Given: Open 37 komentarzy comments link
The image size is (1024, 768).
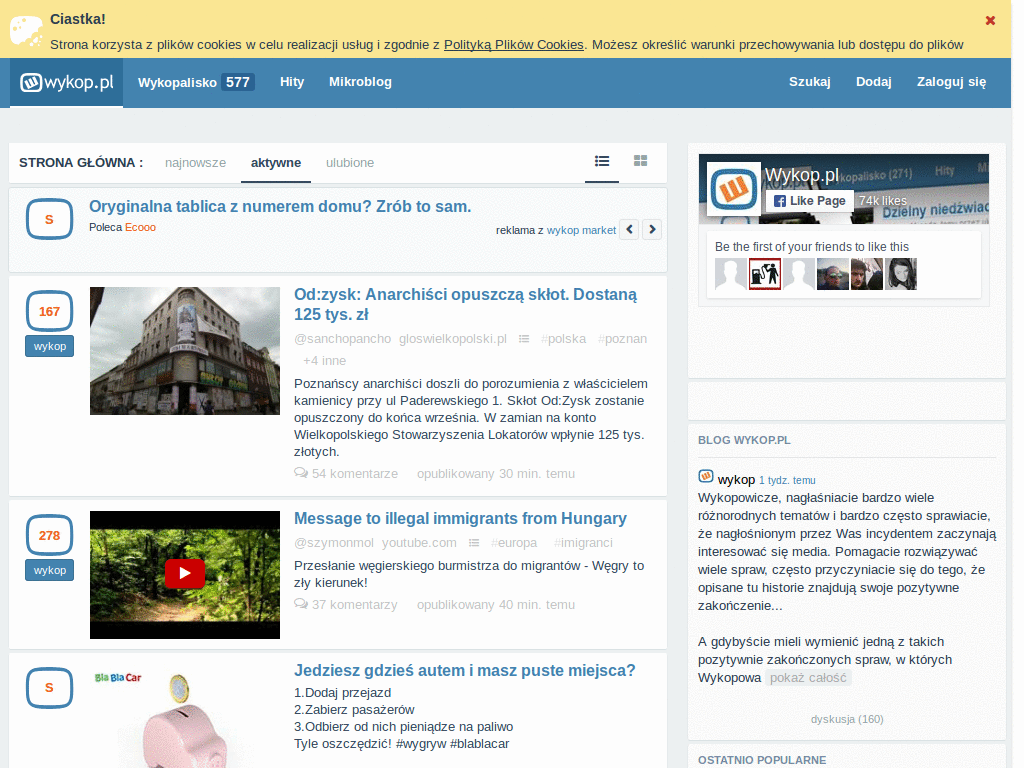Looking at the screenshot, I should (x=355, y=605).
